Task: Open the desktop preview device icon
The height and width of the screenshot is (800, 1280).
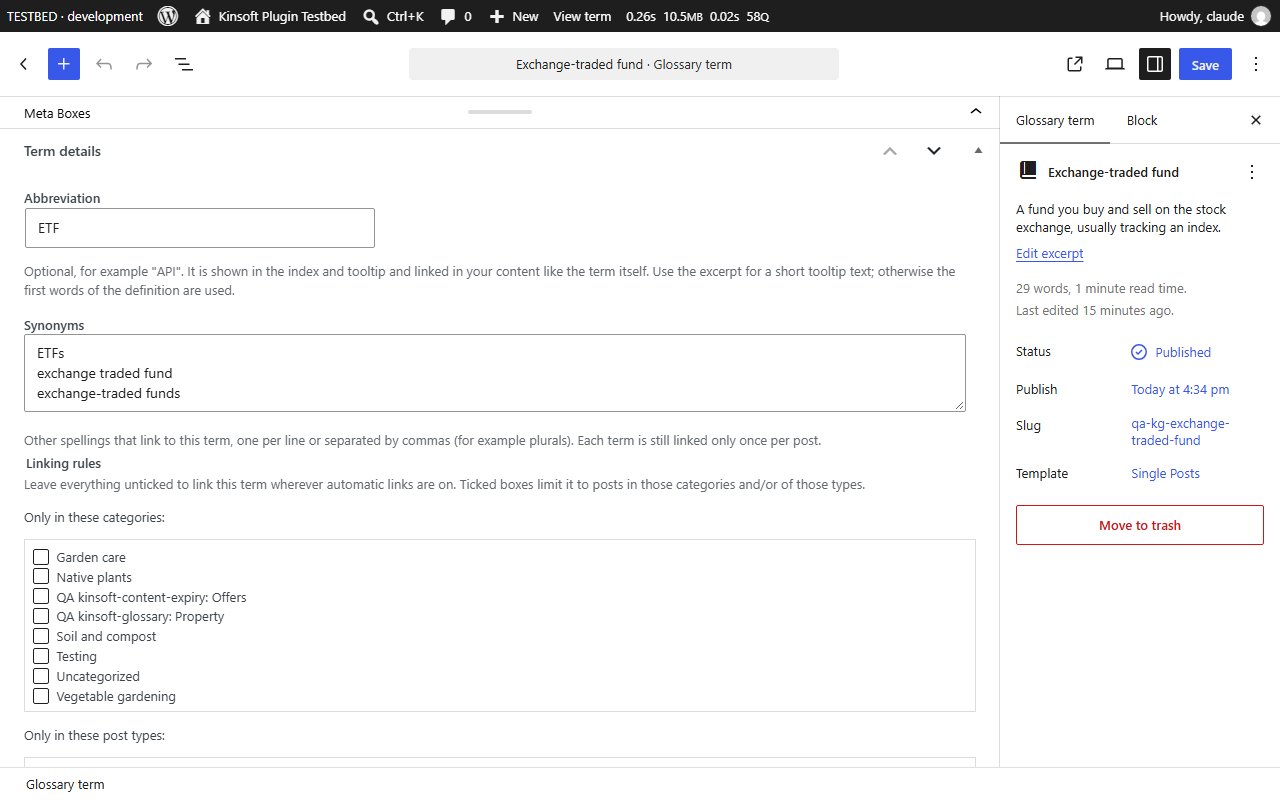Action: (1115, 64)
